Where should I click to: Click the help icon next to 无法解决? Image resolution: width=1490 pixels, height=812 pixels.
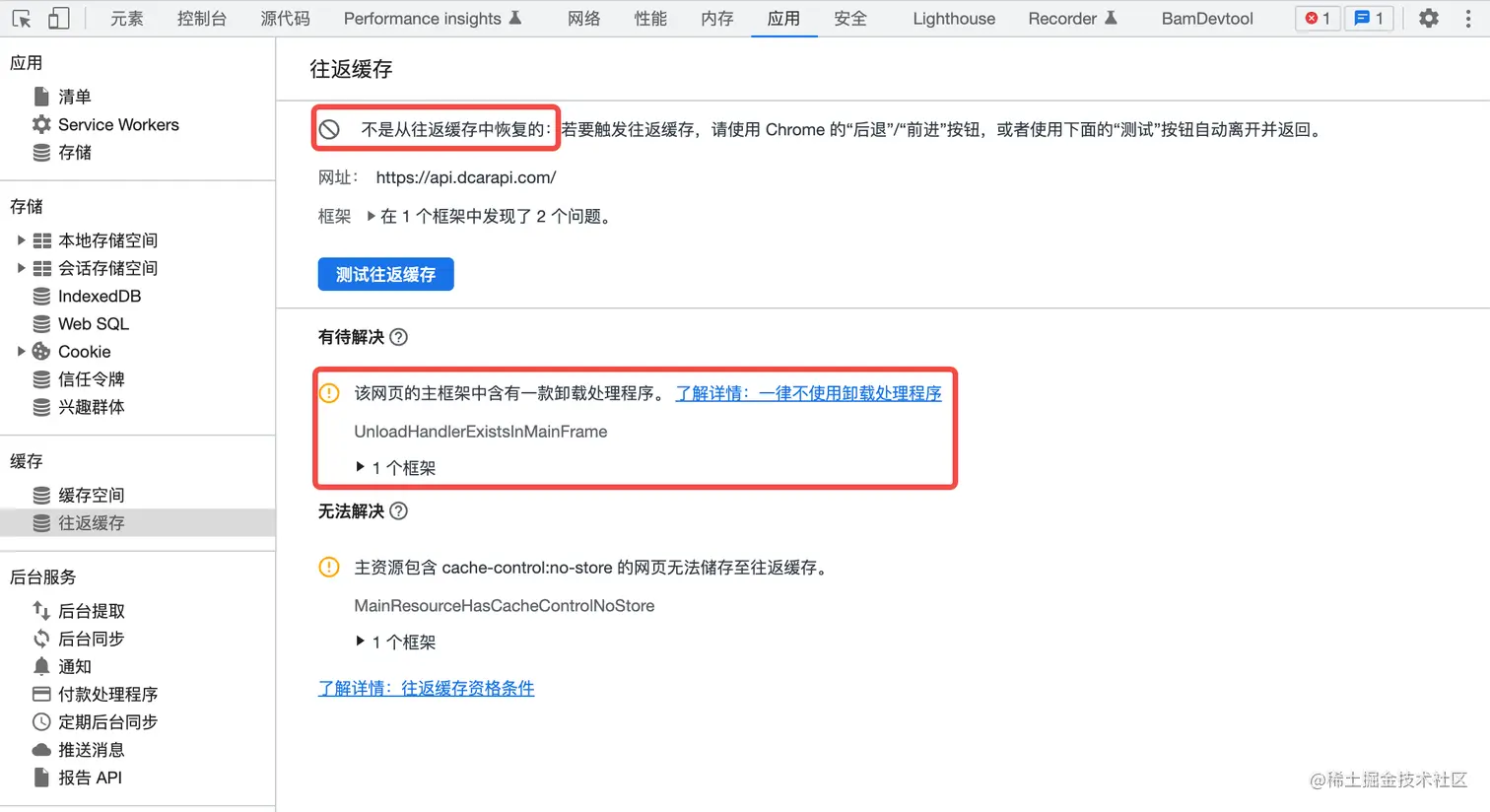pos(398,510)
